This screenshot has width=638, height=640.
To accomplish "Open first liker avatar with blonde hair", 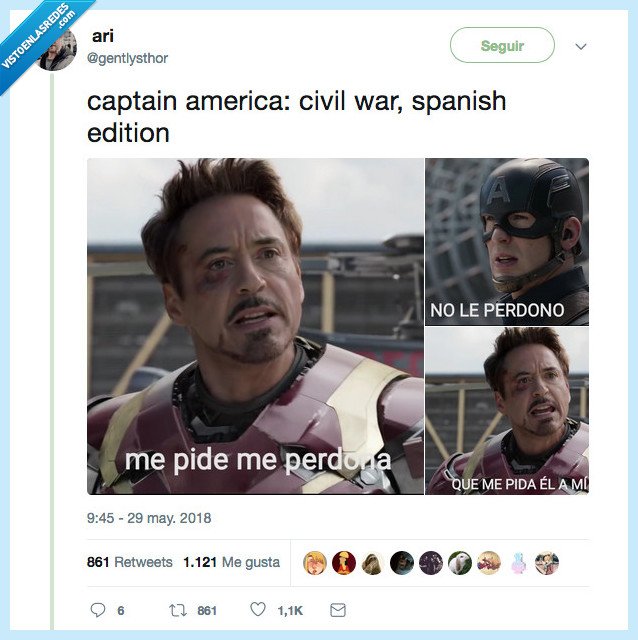I will [x=314, y=563].
